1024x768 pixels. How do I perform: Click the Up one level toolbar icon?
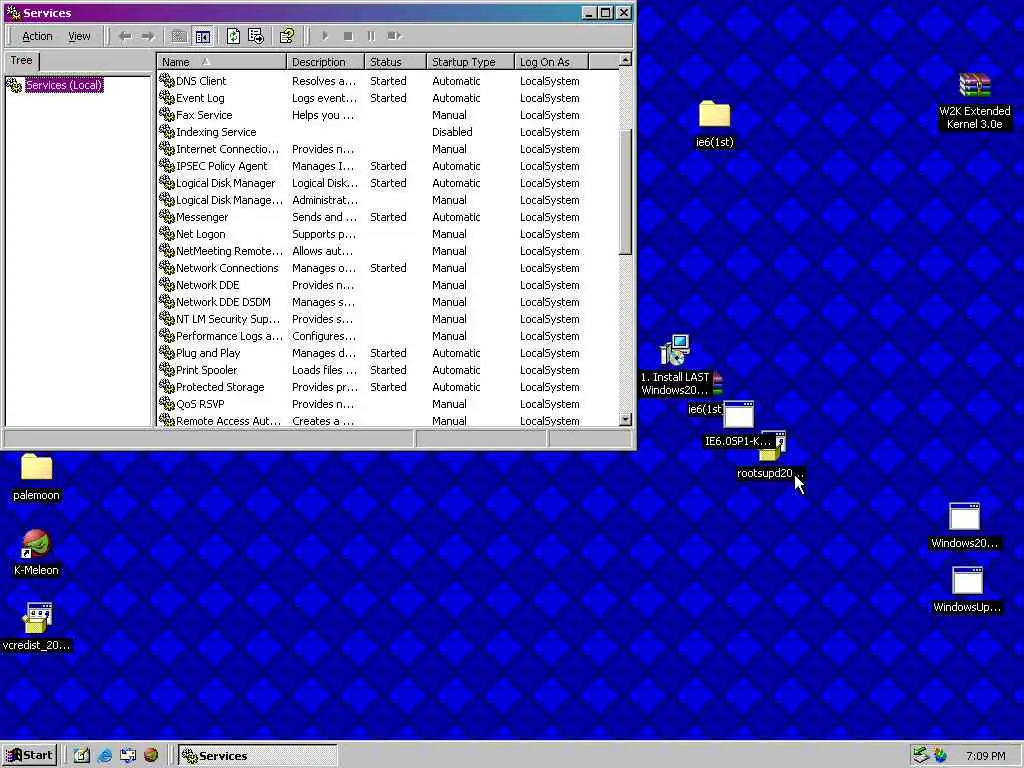click(x=178, y=36)
